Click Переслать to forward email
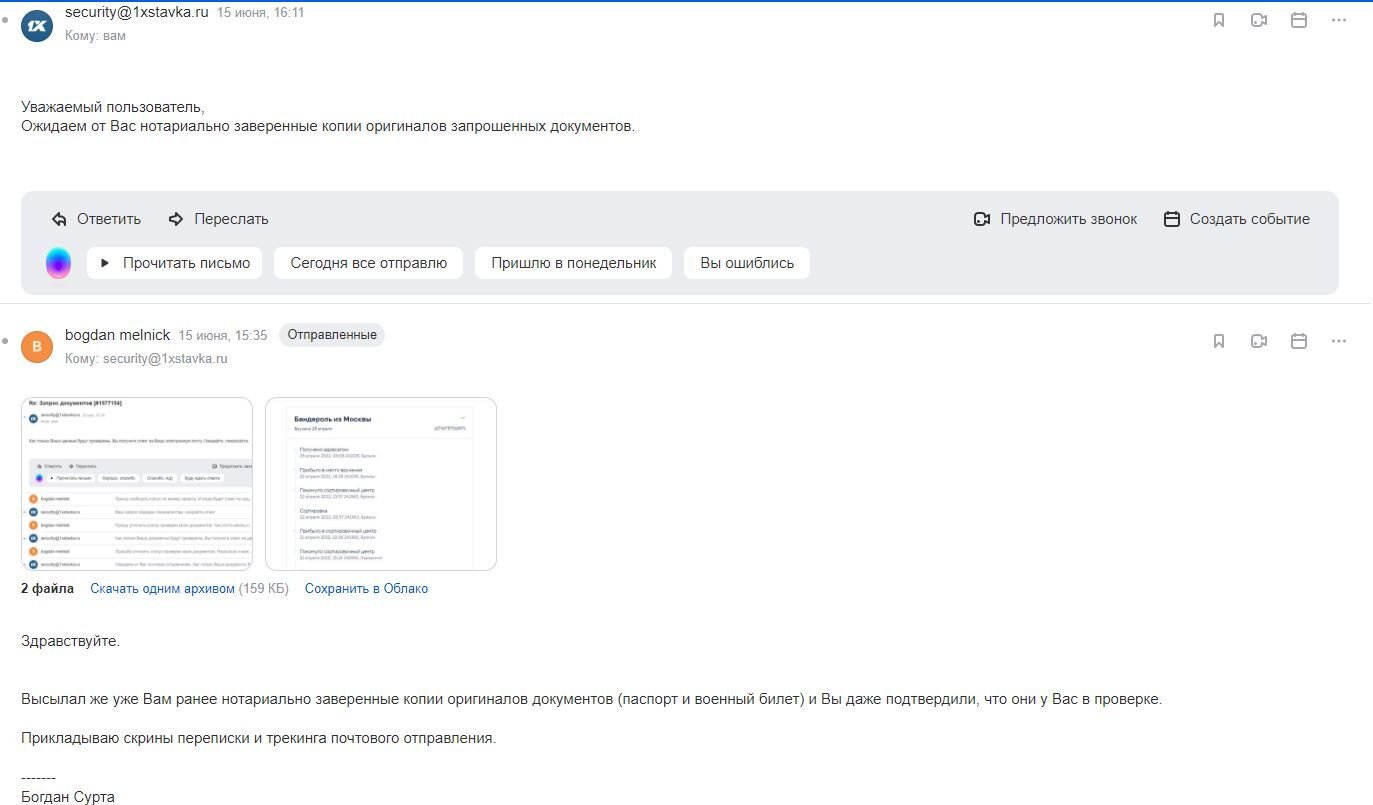This screenshot has height=805, width=1373. (x=219, y=219)
